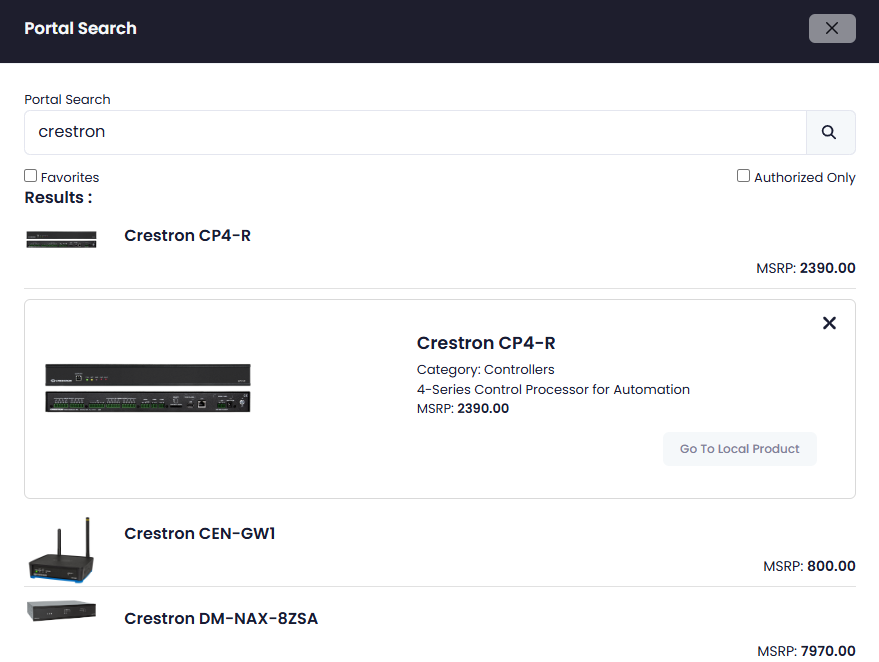Screen dimensions: 879x662
Task: Click the Favorites label text
Action: click(x=70, y=177)
